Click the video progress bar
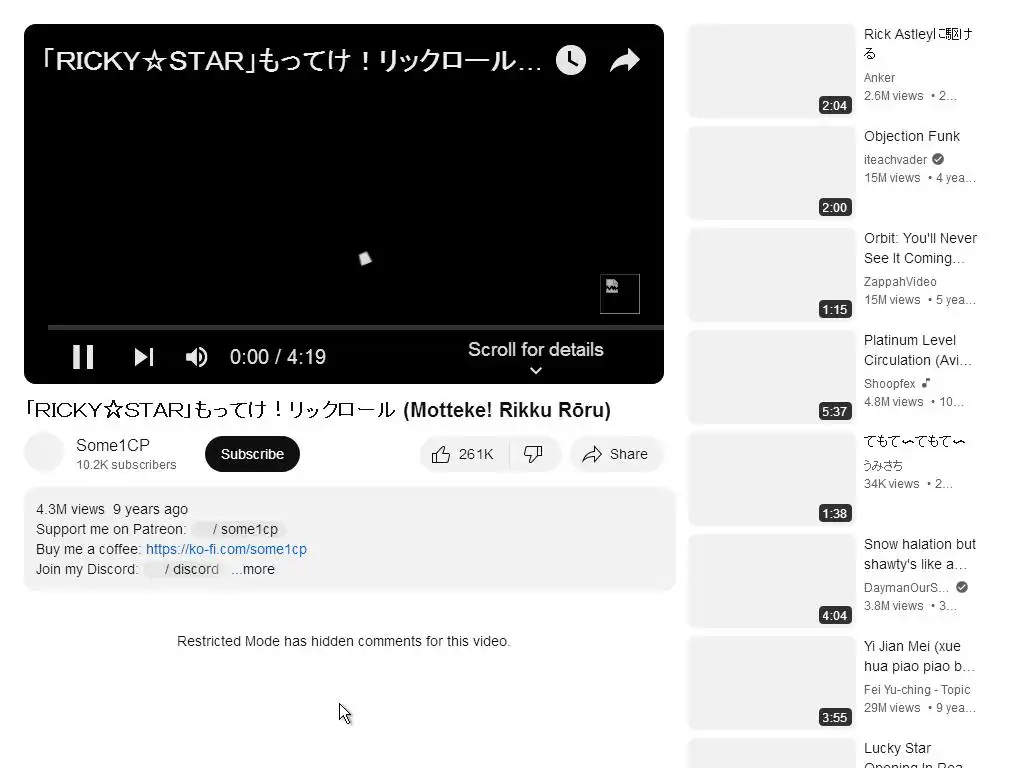 pyautogui.click(x=355, y=327)
